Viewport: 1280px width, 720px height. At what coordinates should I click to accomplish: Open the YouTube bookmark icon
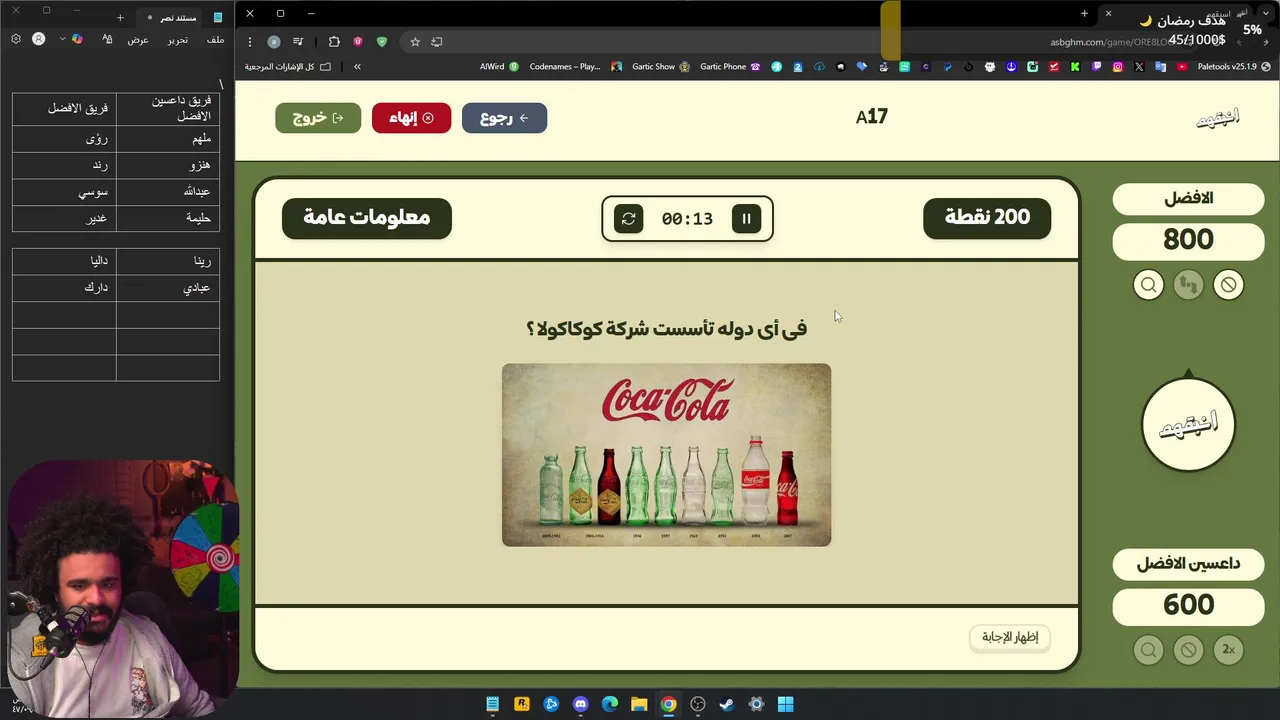click(x=1182, y=67)
